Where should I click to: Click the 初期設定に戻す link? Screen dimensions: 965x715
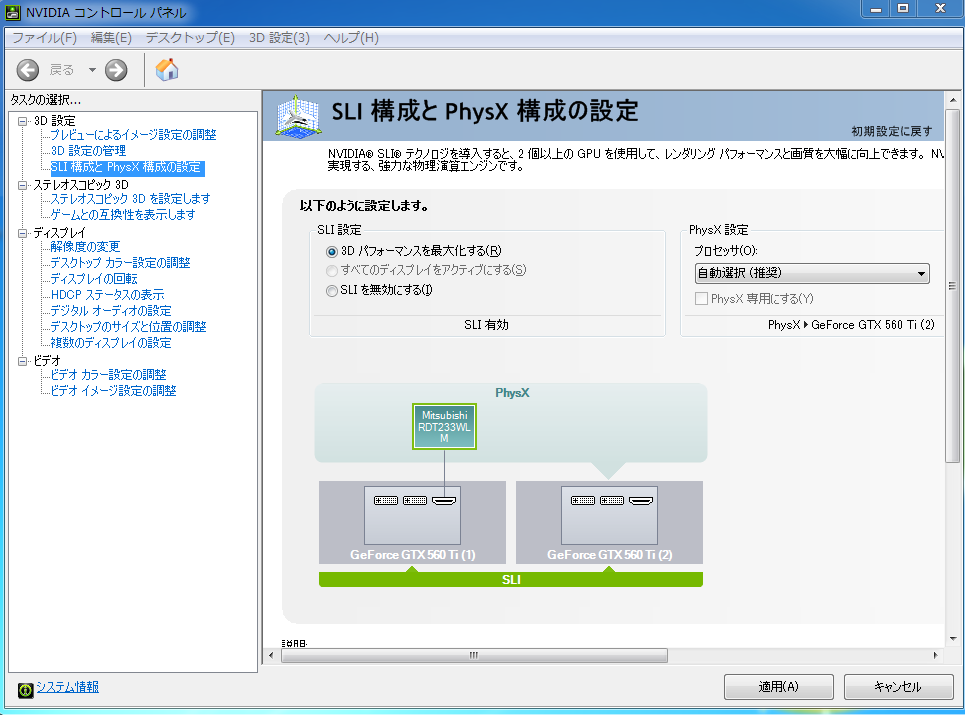892,131
